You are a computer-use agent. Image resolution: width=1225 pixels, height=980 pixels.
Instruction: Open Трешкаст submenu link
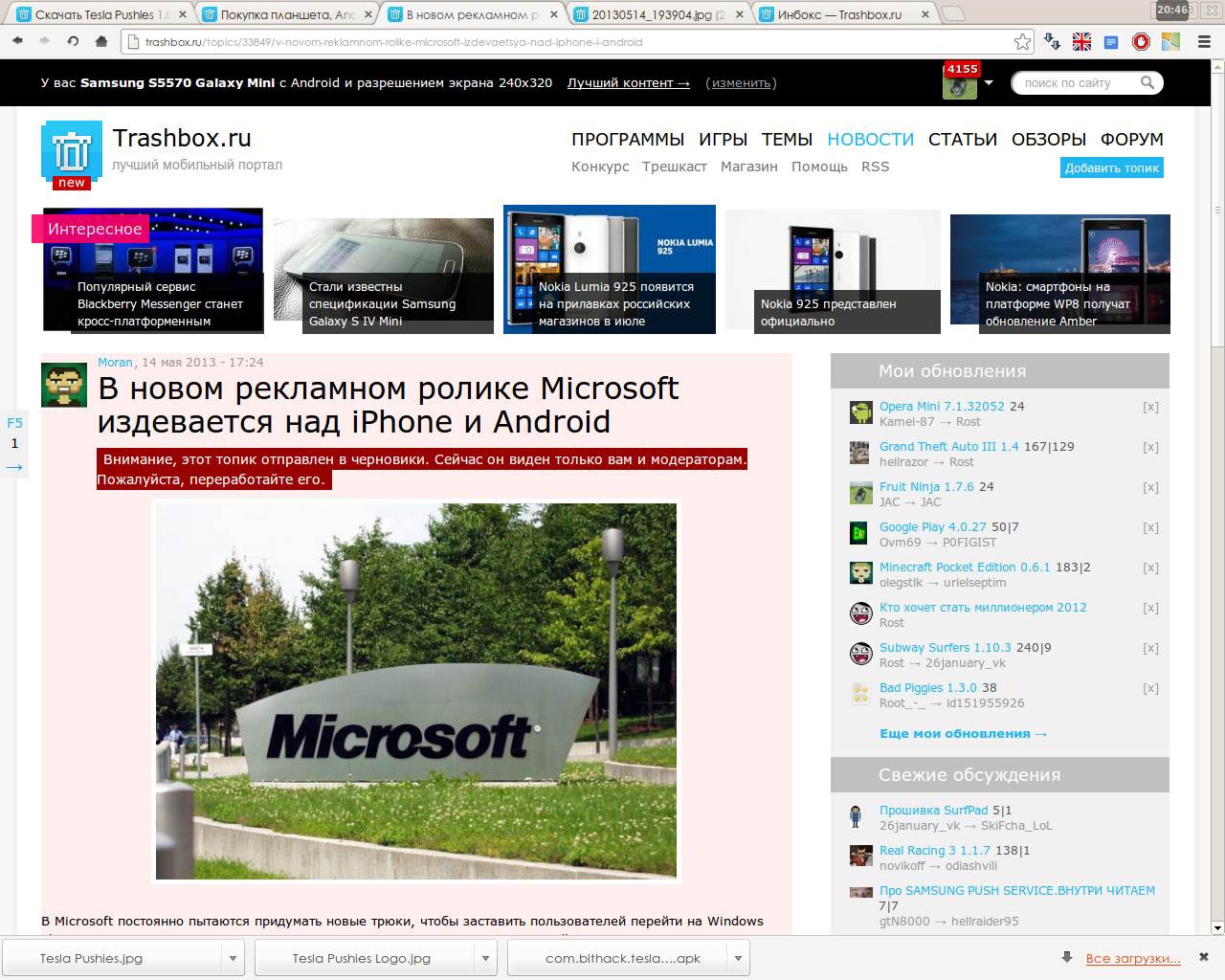click(x=674, y=167)
